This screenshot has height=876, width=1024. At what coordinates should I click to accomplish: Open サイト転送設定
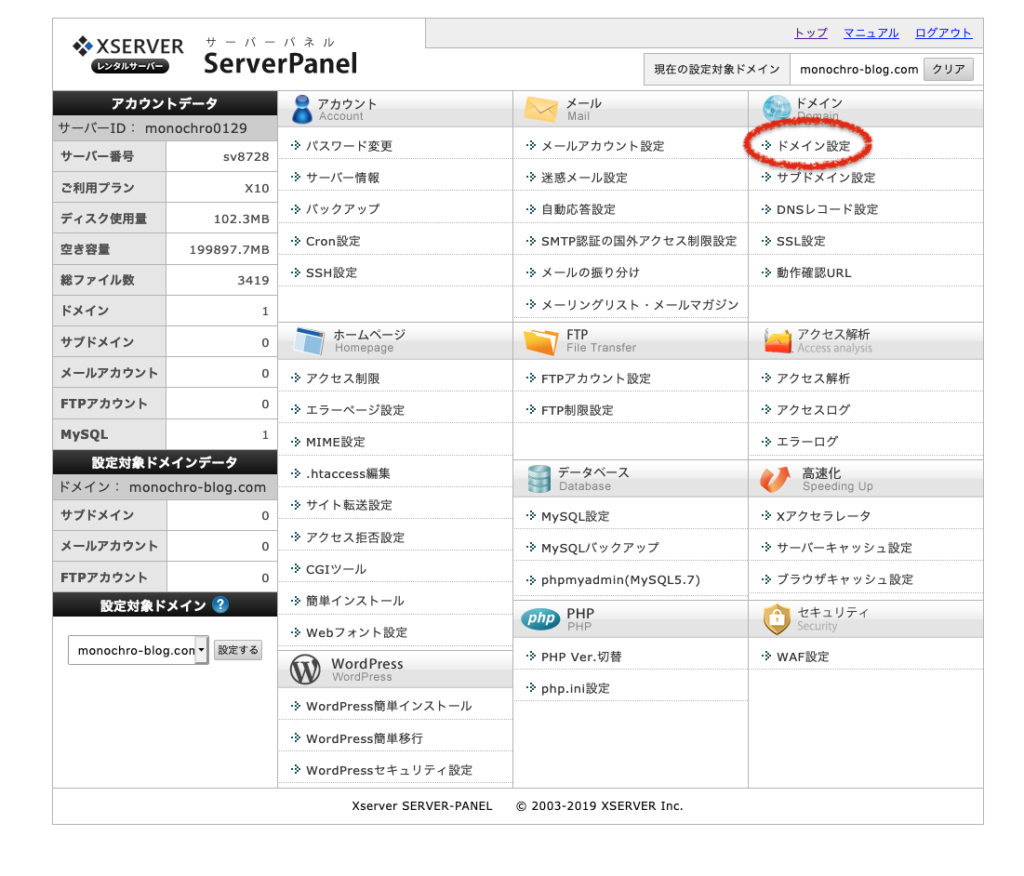349,505
